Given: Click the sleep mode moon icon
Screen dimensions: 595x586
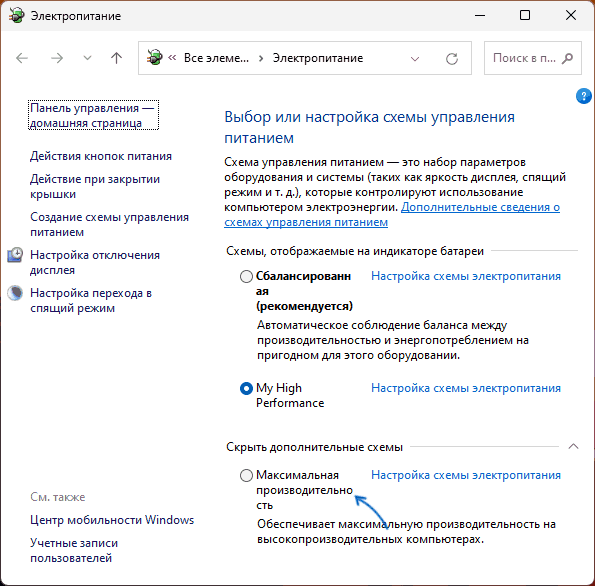Looking at the screenshot, I should click(15, 293).
